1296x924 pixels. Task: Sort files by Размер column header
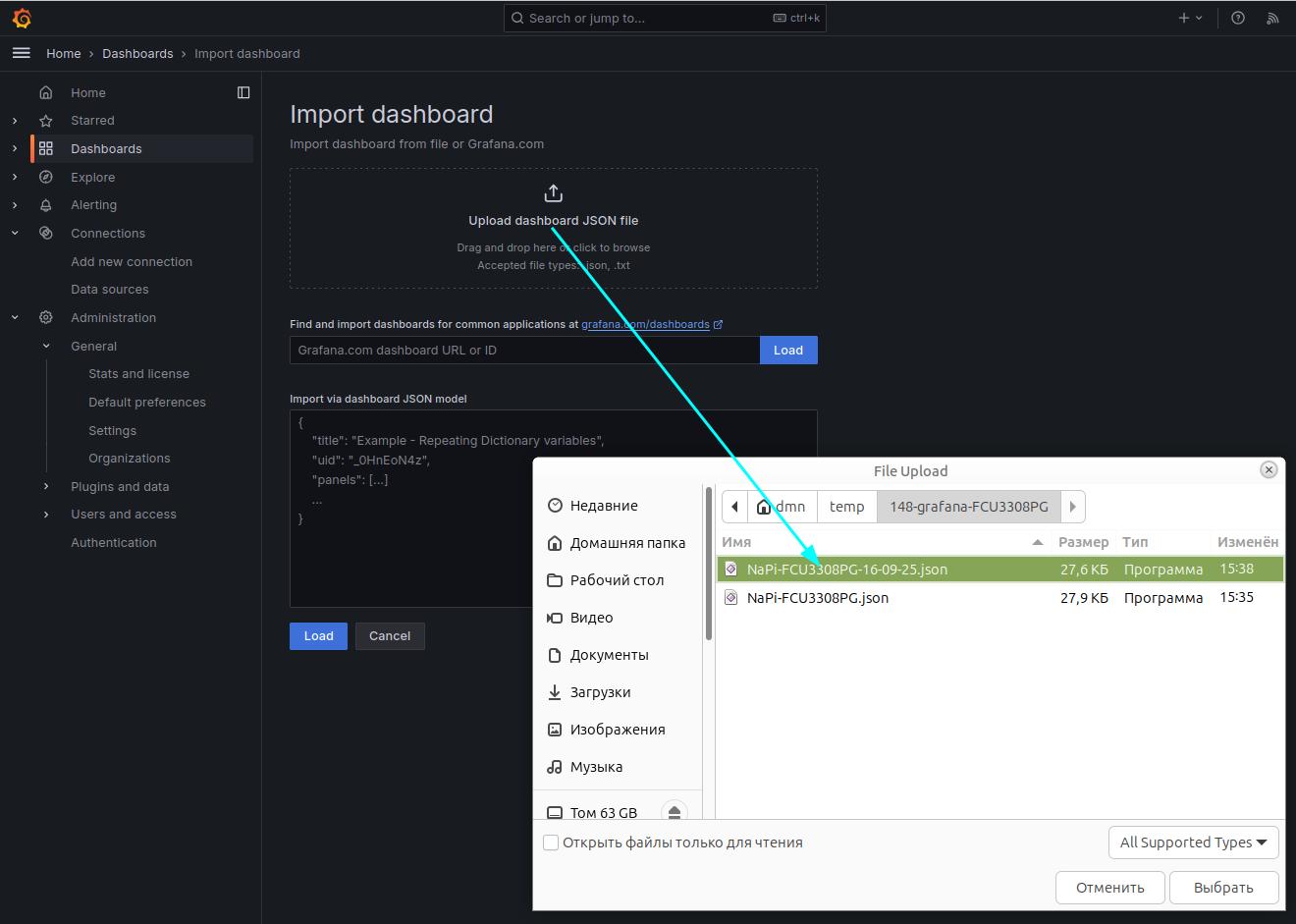point(1083,542)
